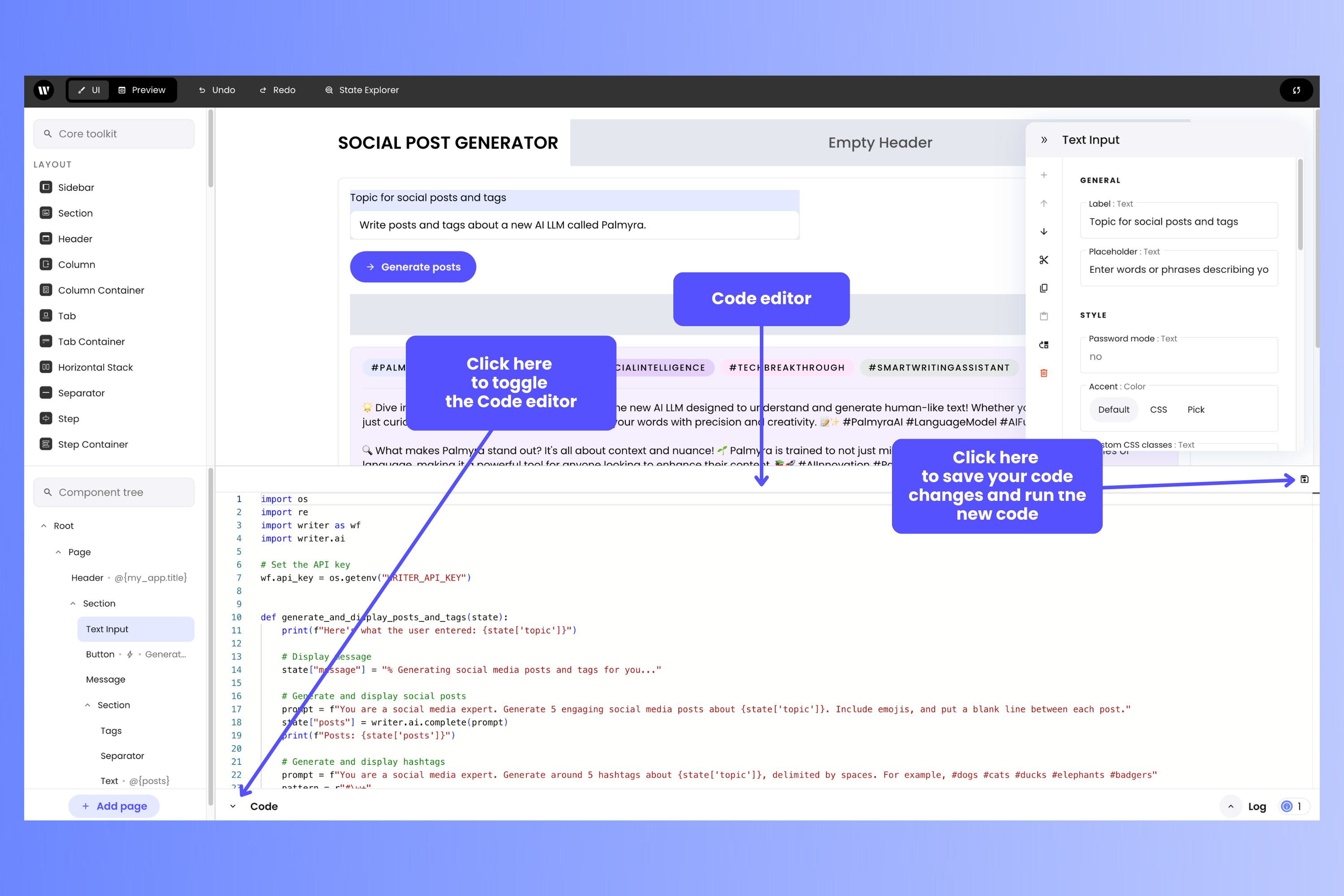Select the Header layout component icon
The height and width of the screenshot is (896, 1344).
(46, 238)
